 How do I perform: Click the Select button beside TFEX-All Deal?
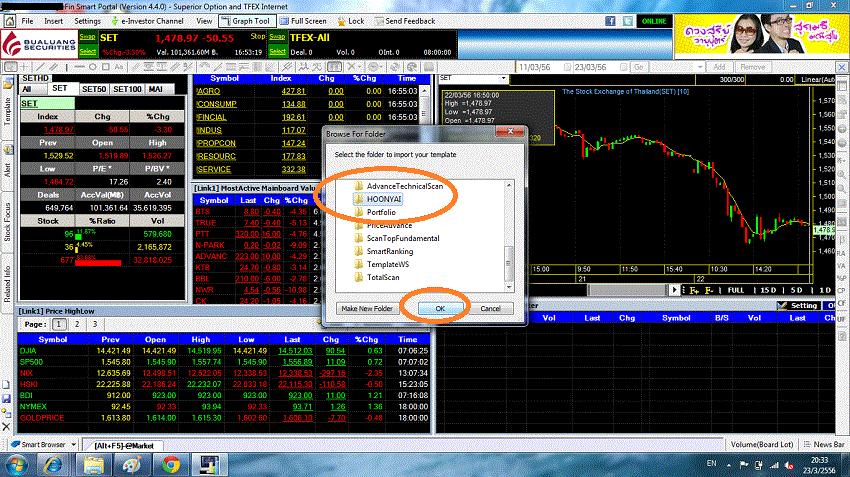pos(277,51)
